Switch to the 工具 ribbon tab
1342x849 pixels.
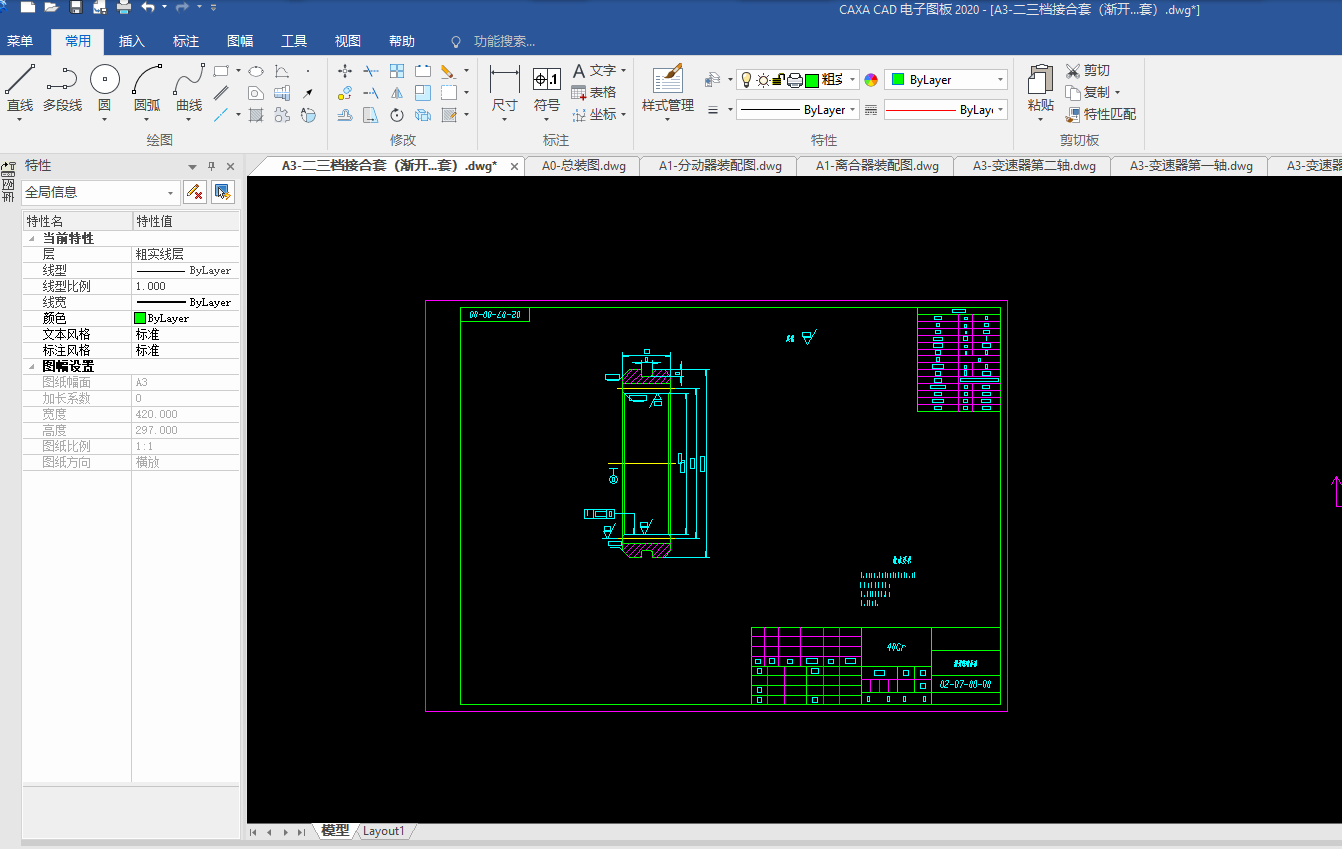coord(294,41)
